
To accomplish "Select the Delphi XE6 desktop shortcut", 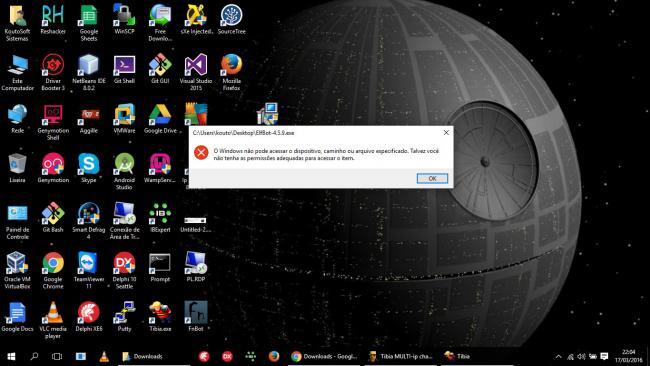I will (89, 317).
